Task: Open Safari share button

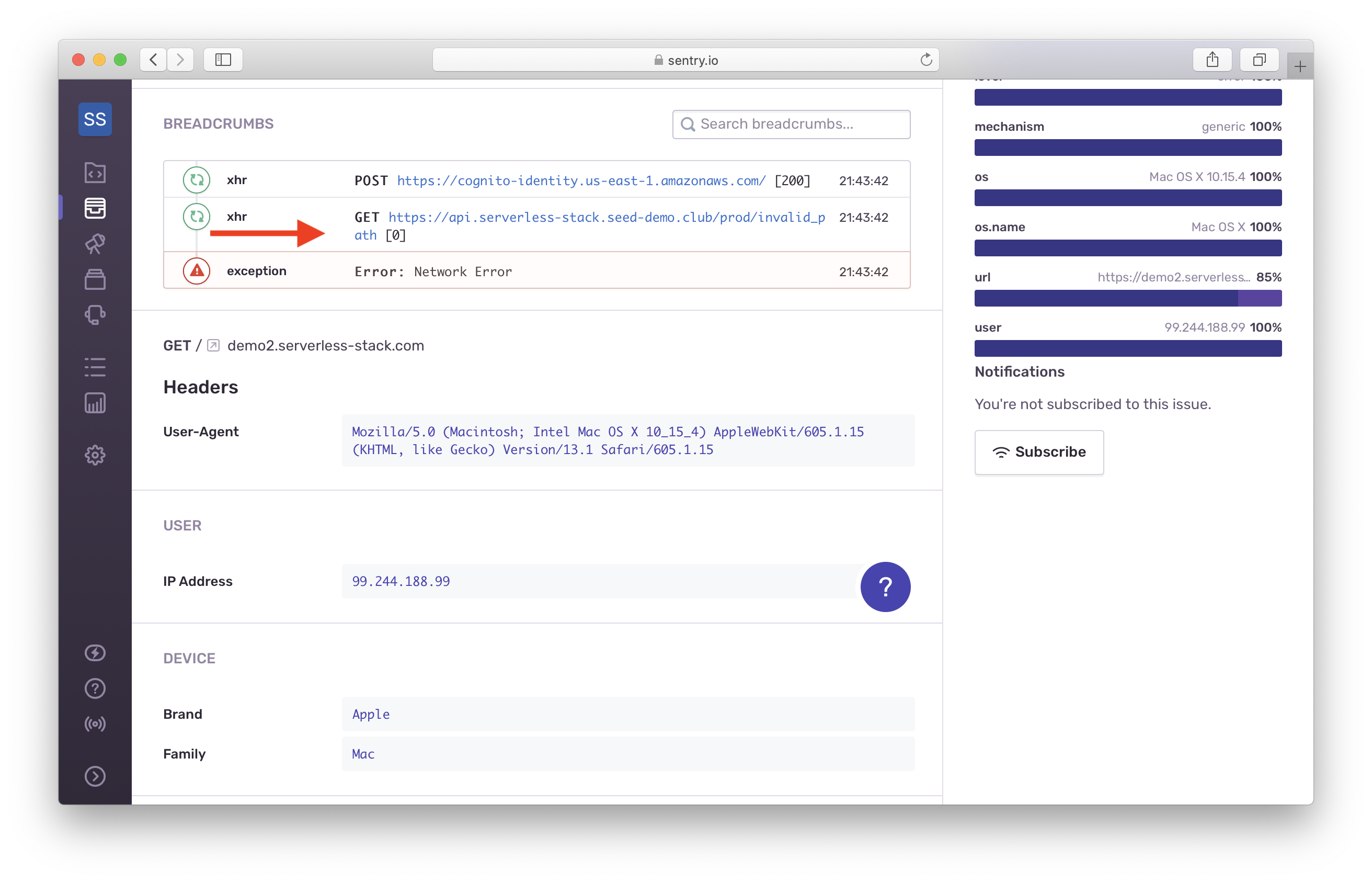Action: coord(1213,60)
